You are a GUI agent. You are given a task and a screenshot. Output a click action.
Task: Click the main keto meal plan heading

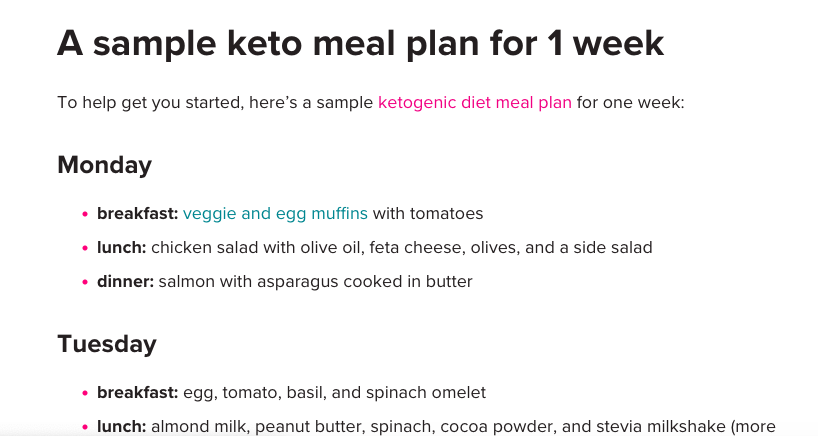tap(360, 44)
